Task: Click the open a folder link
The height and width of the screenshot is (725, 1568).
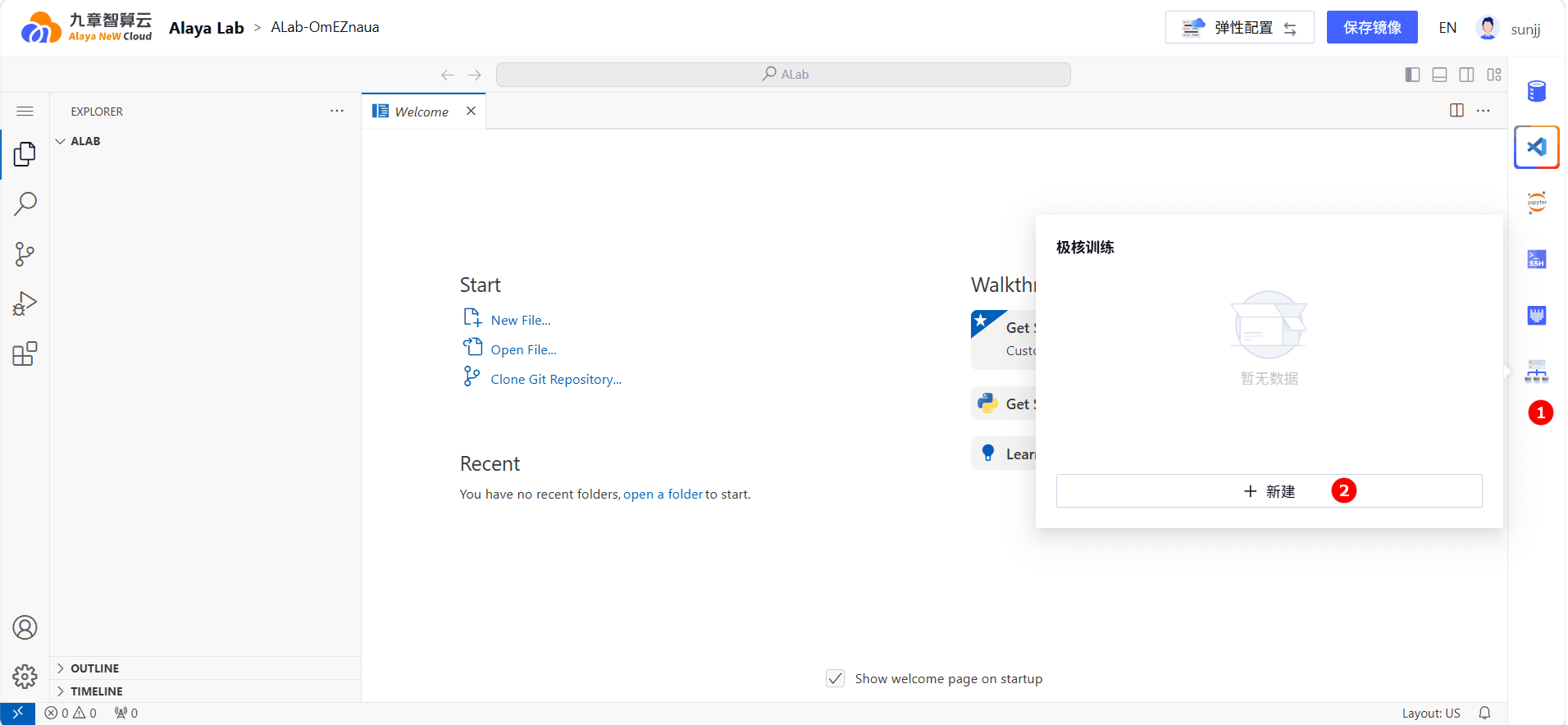Action: click(663, 495)
